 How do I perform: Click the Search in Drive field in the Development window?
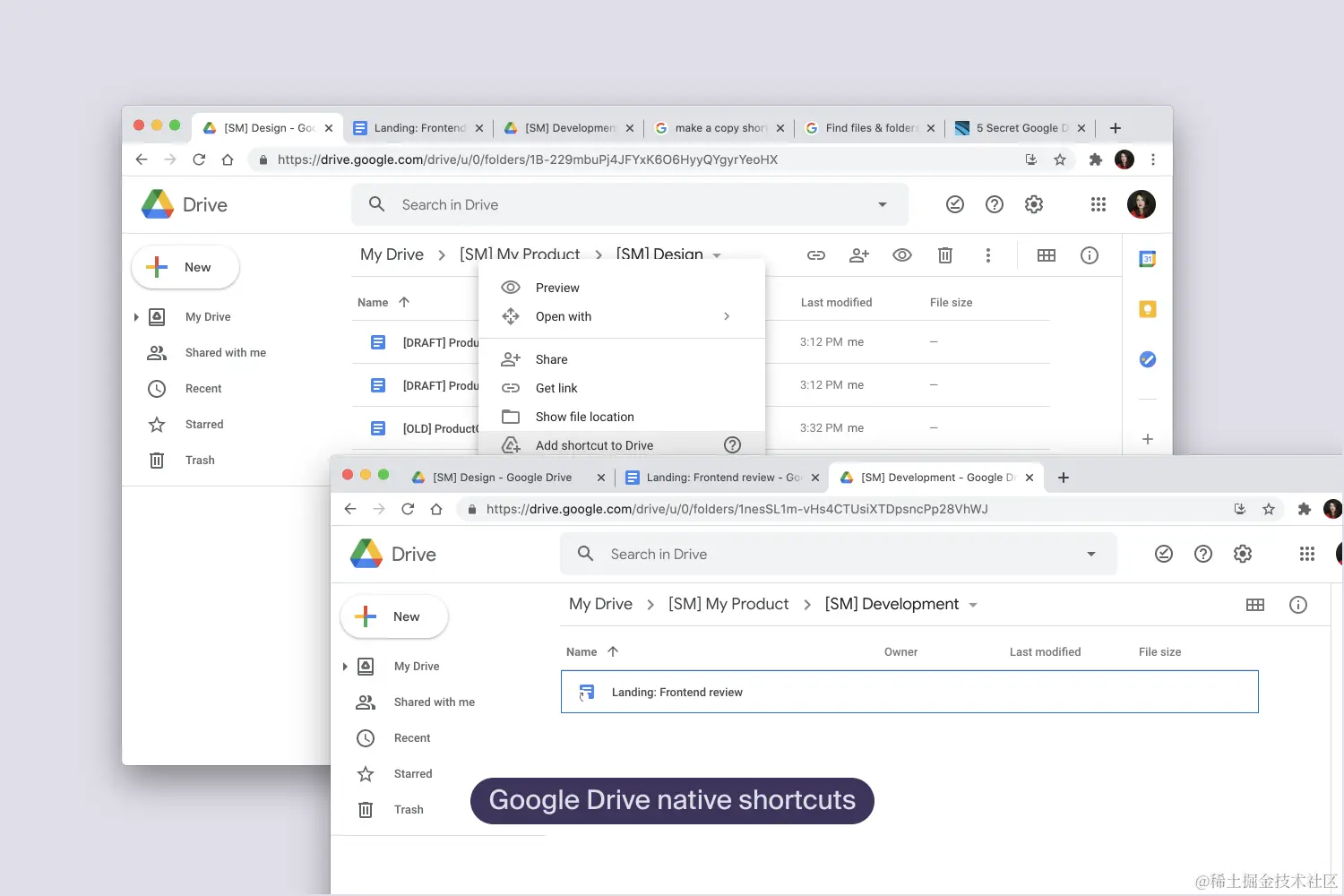point(838,554)
